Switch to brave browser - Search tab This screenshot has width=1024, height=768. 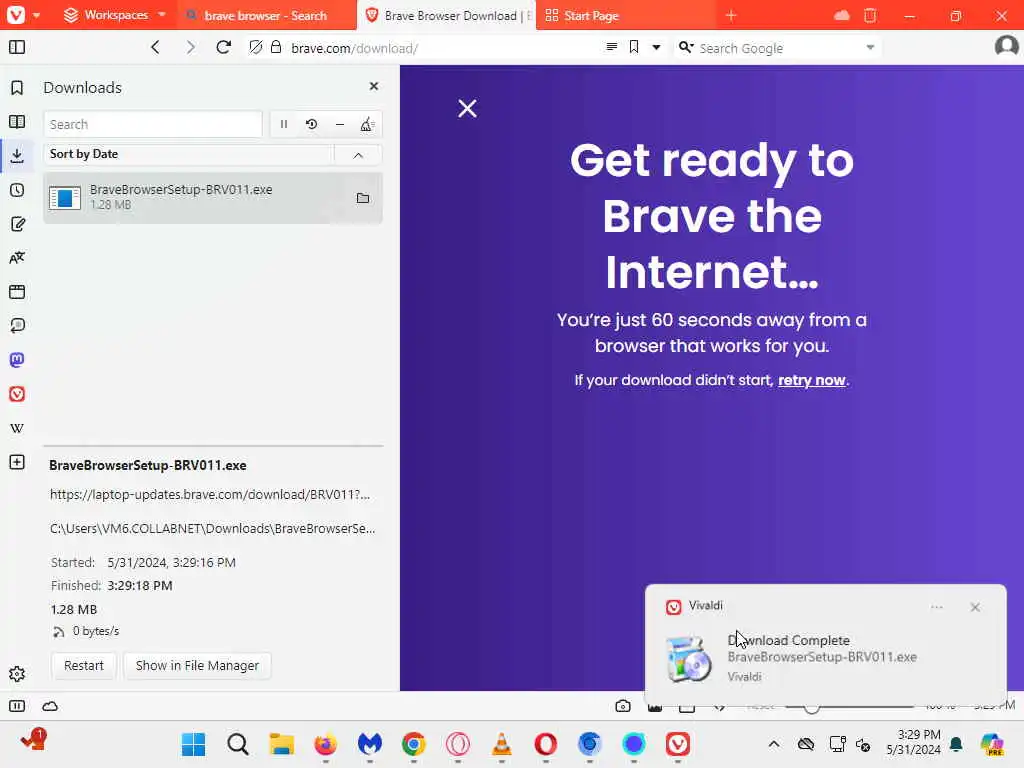[266, 16]
